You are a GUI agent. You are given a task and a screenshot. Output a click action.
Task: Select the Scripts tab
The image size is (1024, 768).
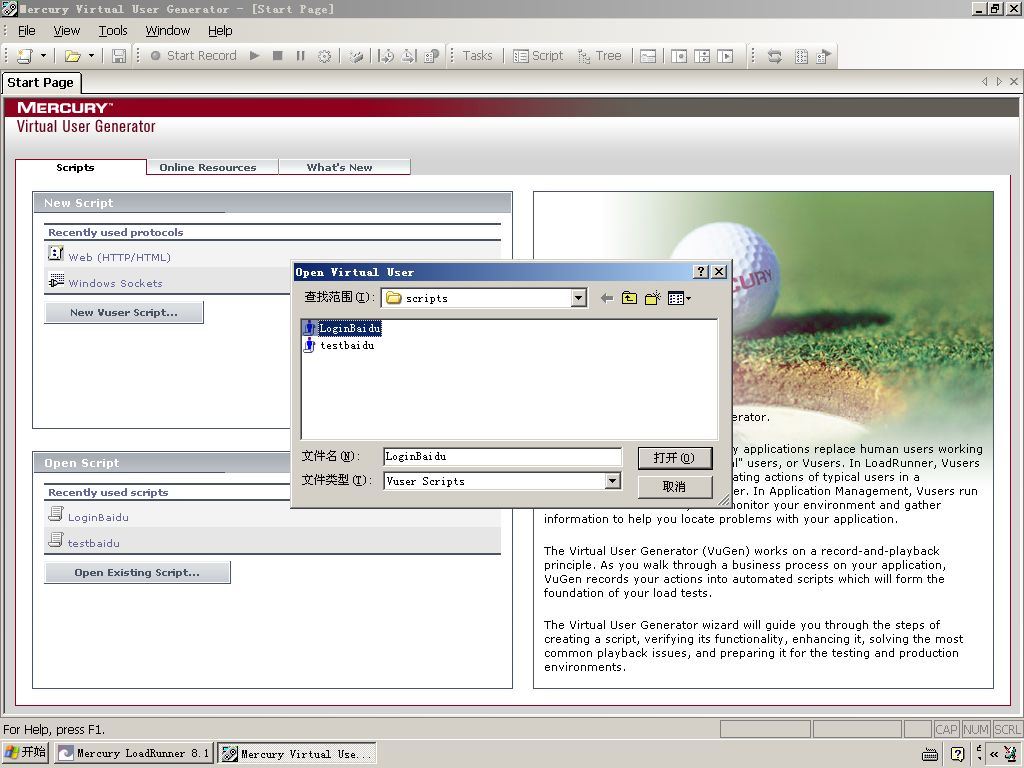pyautogui.click(x=75, y=167)
